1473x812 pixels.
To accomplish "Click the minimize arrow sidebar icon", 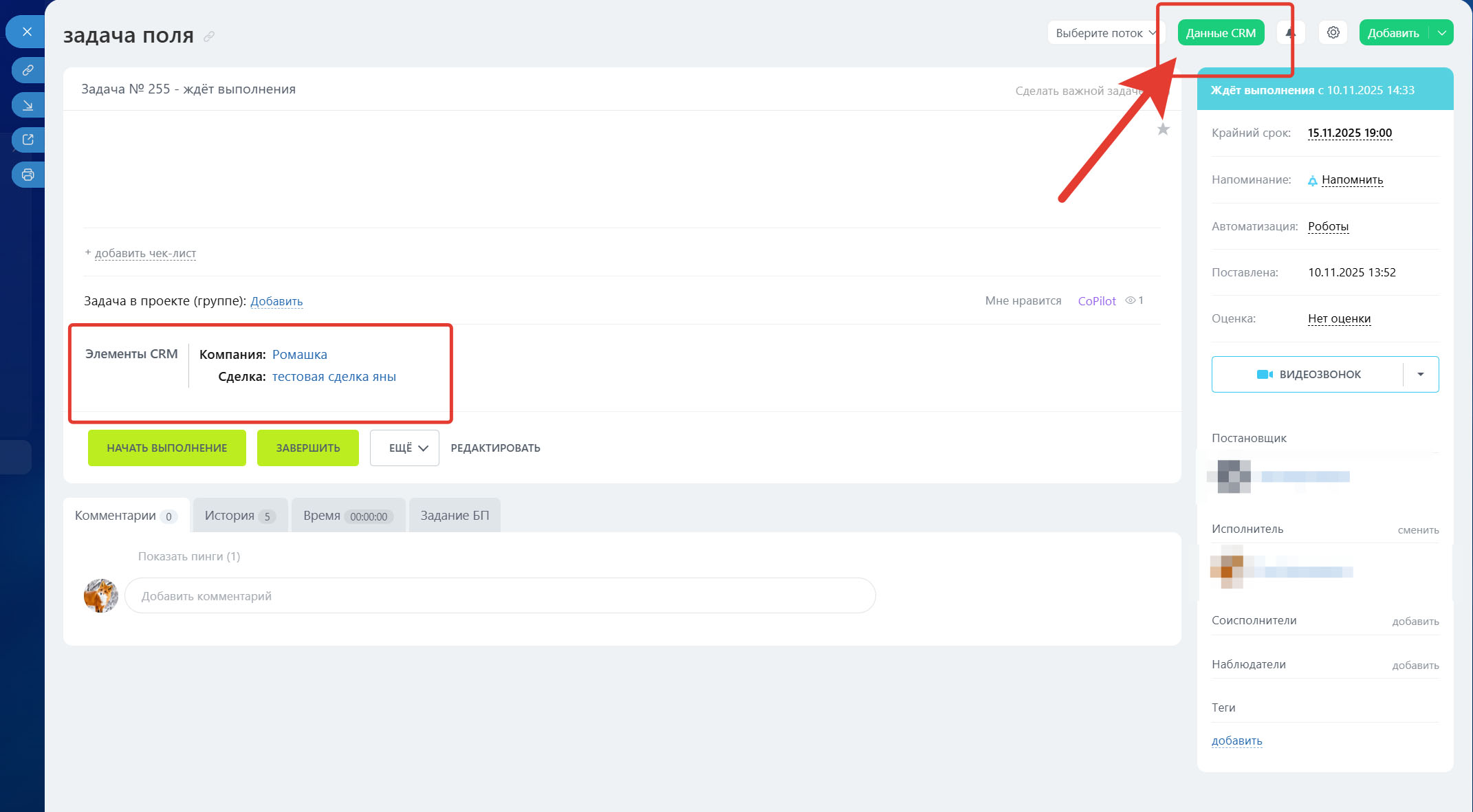I will (x=28, y=105).
